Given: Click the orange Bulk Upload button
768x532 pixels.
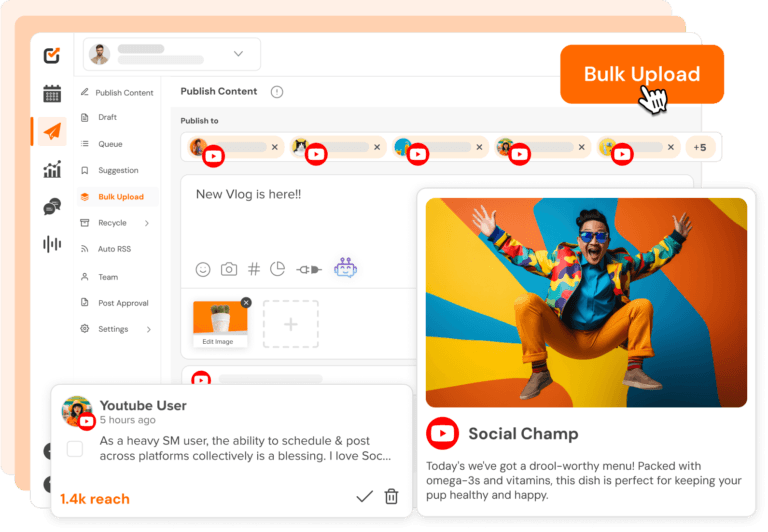Looking at the screenshot, I should click(642, 74).
